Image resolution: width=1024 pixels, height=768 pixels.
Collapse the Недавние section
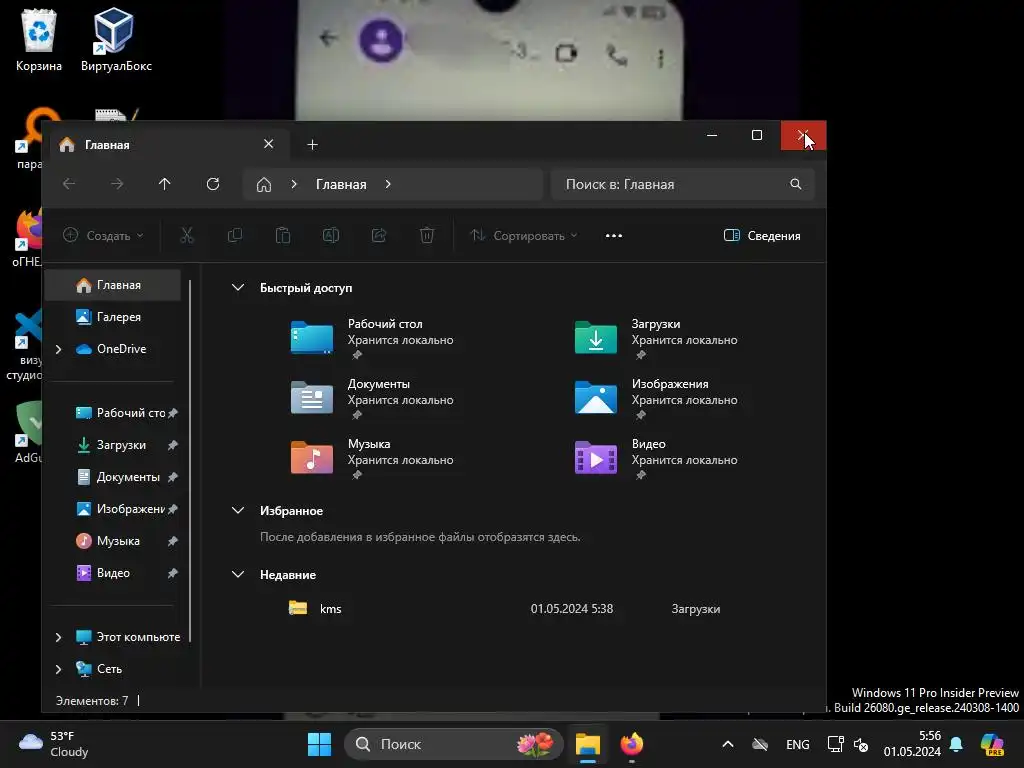point(238,575)
